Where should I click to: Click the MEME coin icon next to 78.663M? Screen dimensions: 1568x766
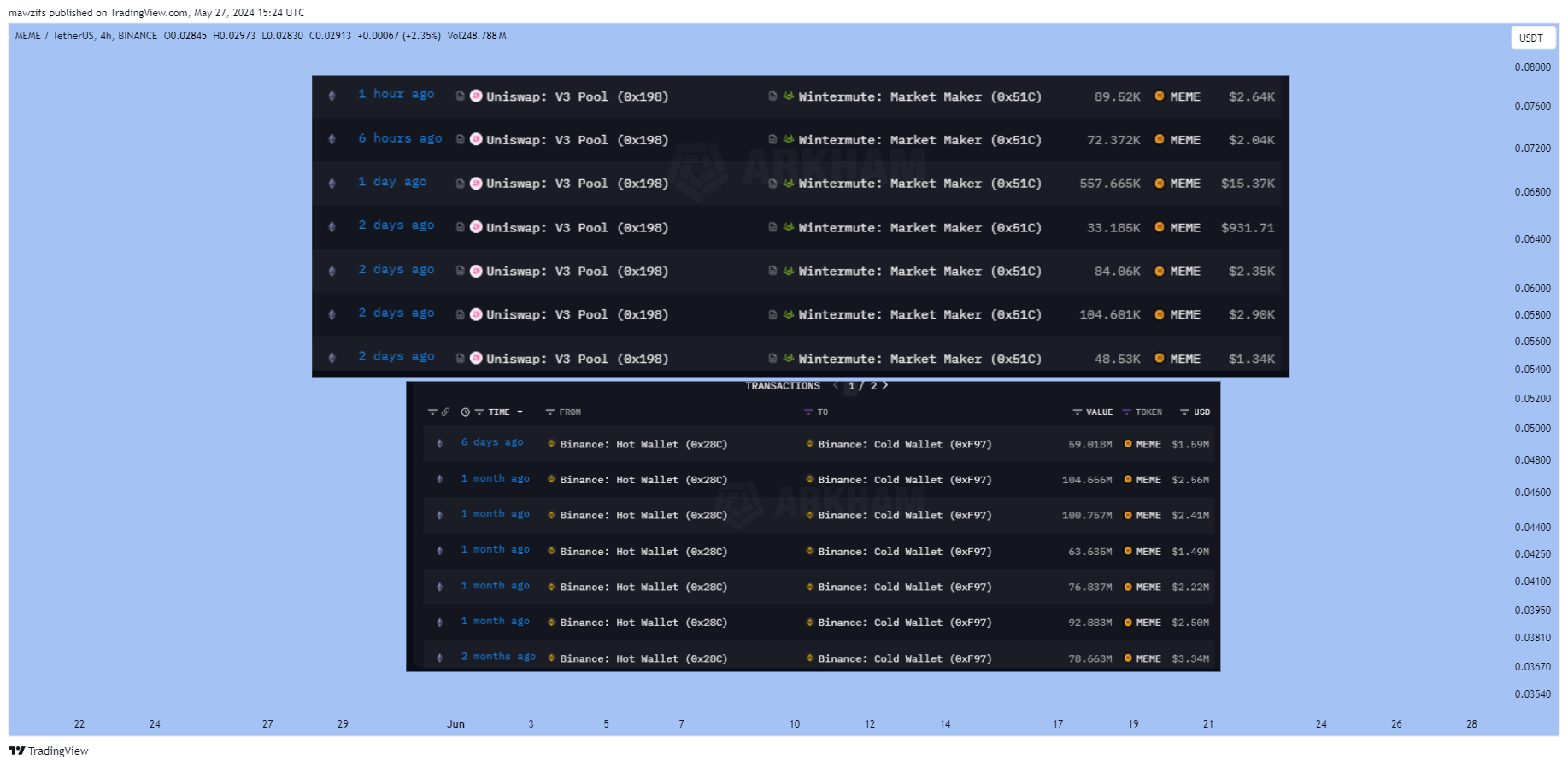coord(1129,658)
